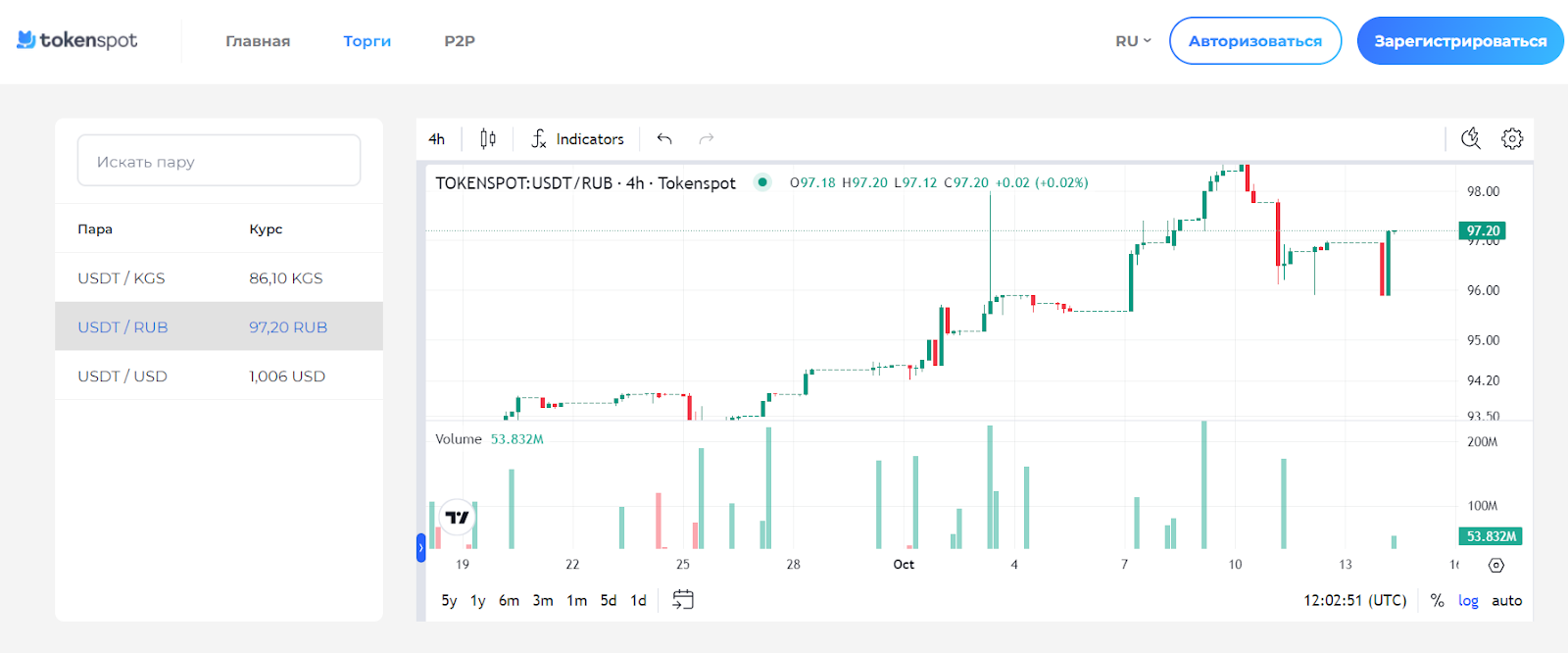
Task: Toggle log scale mode
Action: click(1468, 600)
